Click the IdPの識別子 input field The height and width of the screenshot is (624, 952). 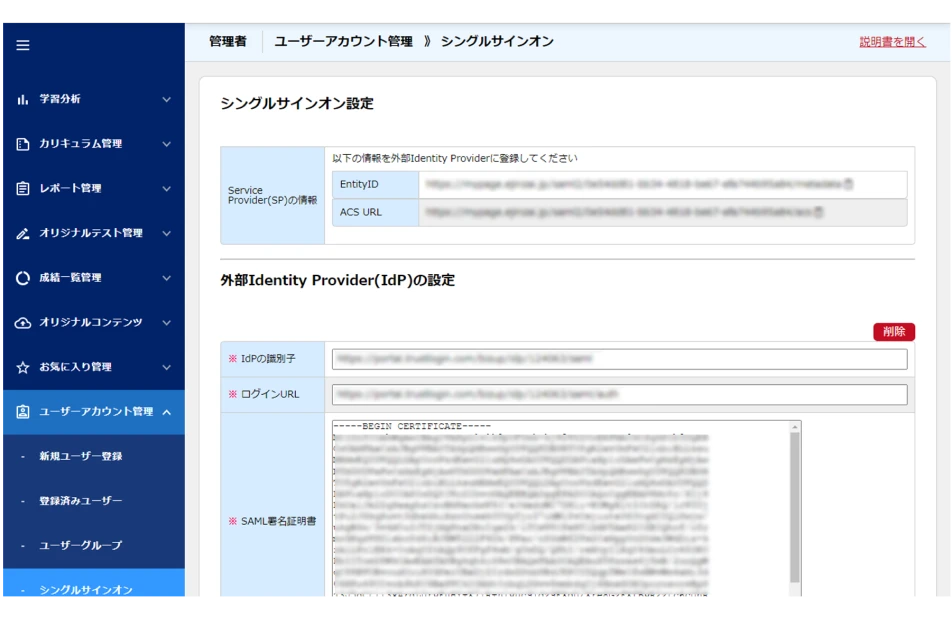tap(619, 359)
